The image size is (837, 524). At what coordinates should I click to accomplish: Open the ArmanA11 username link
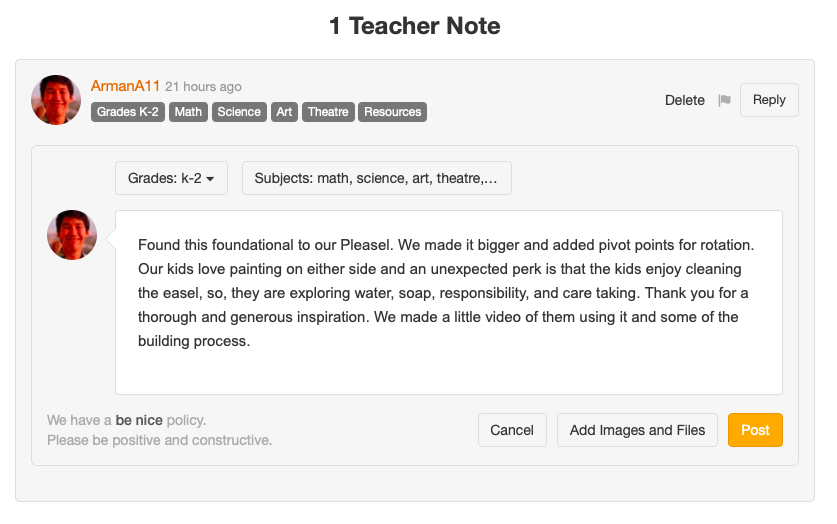(125, 86)
